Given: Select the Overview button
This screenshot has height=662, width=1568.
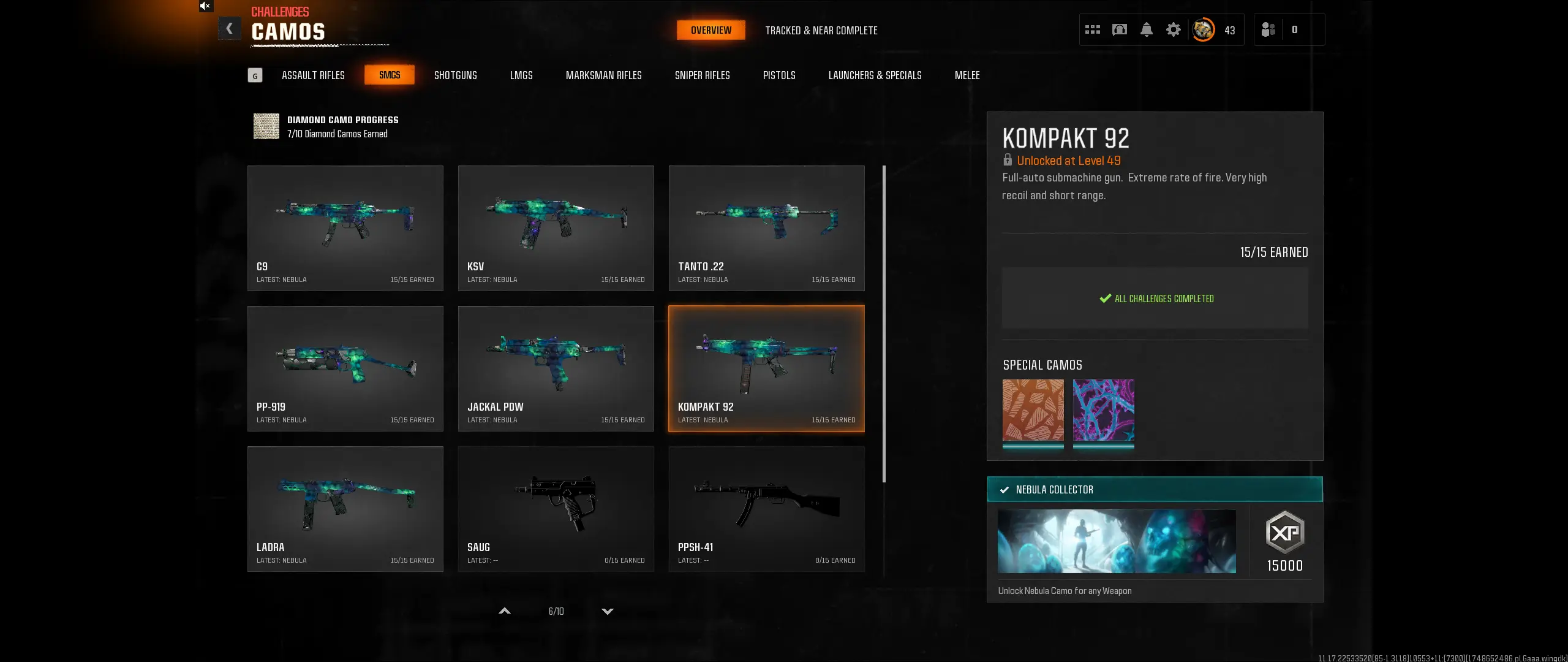Looking at the screenshot, I should pos(711,30).
